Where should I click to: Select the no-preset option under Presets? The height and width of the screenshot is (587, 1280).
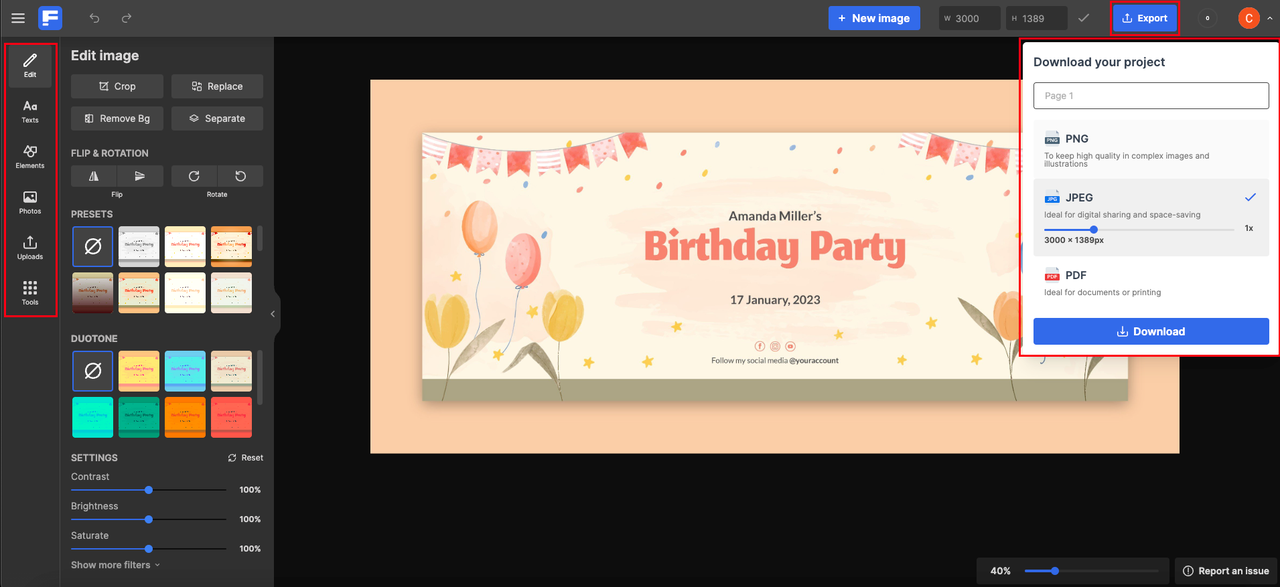93,246
